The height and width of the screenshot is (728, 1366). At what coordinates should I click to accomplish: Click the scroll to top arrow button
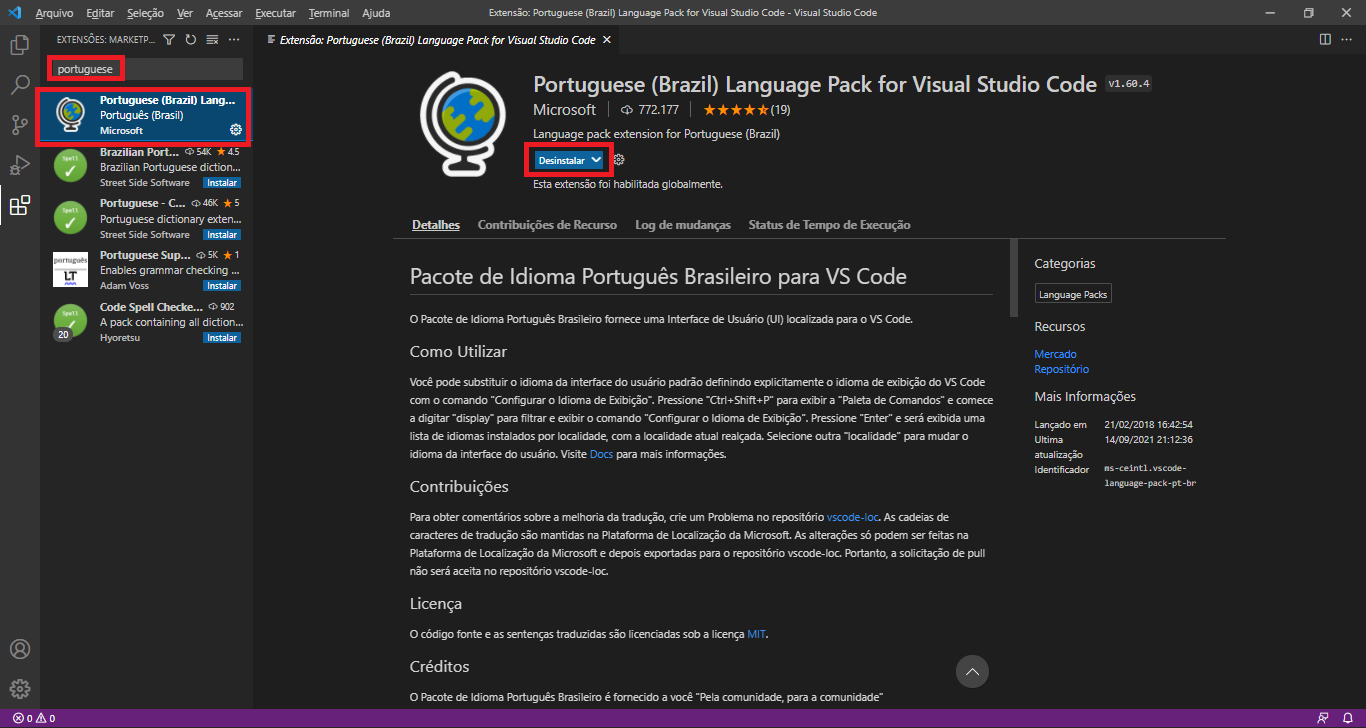point(972,671)
